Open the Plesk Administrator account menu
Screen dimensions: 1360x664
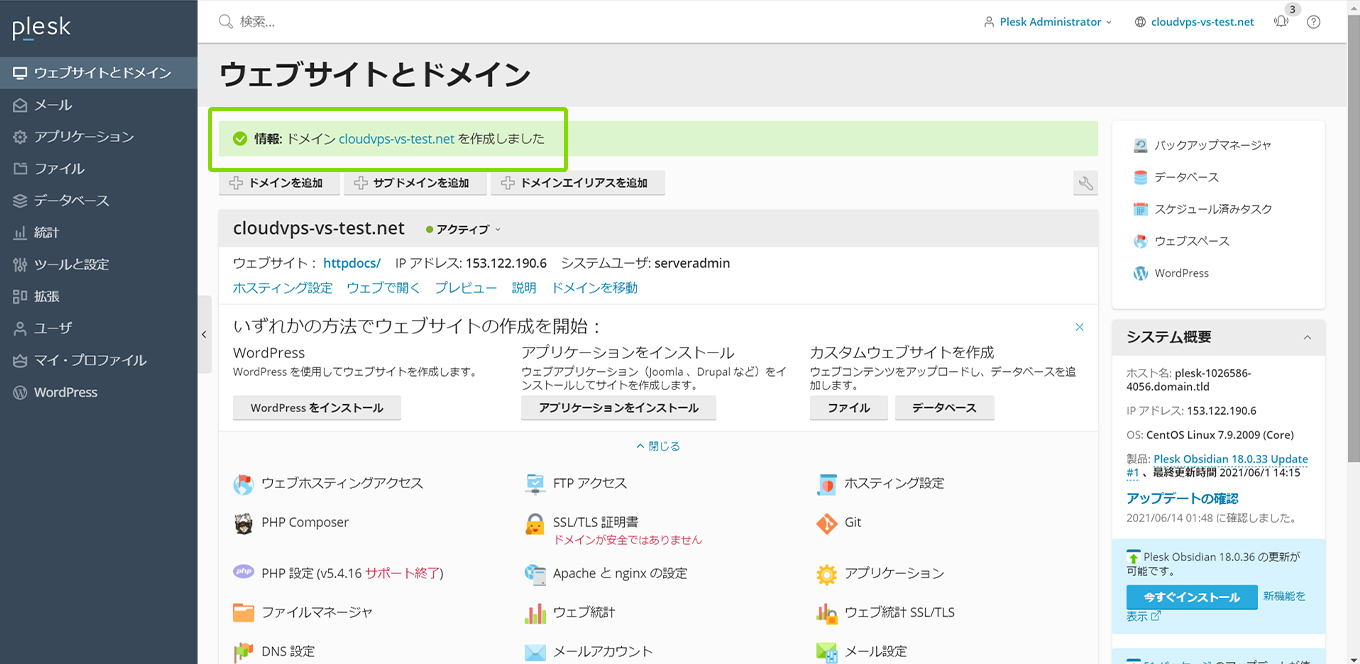(x=1048, y=21)
